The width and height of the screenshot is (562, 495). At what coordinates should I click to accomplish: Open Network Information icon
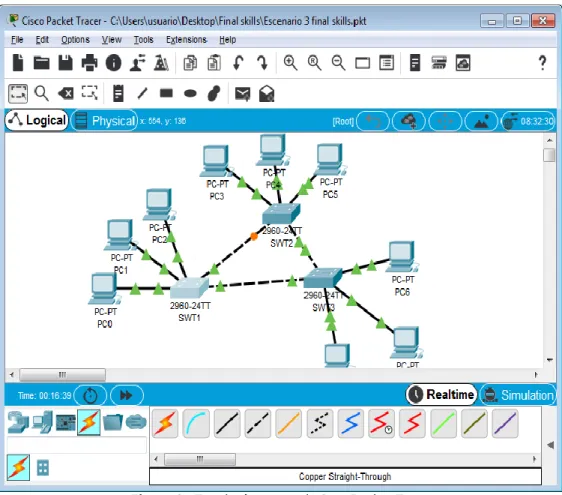point(113,63)
